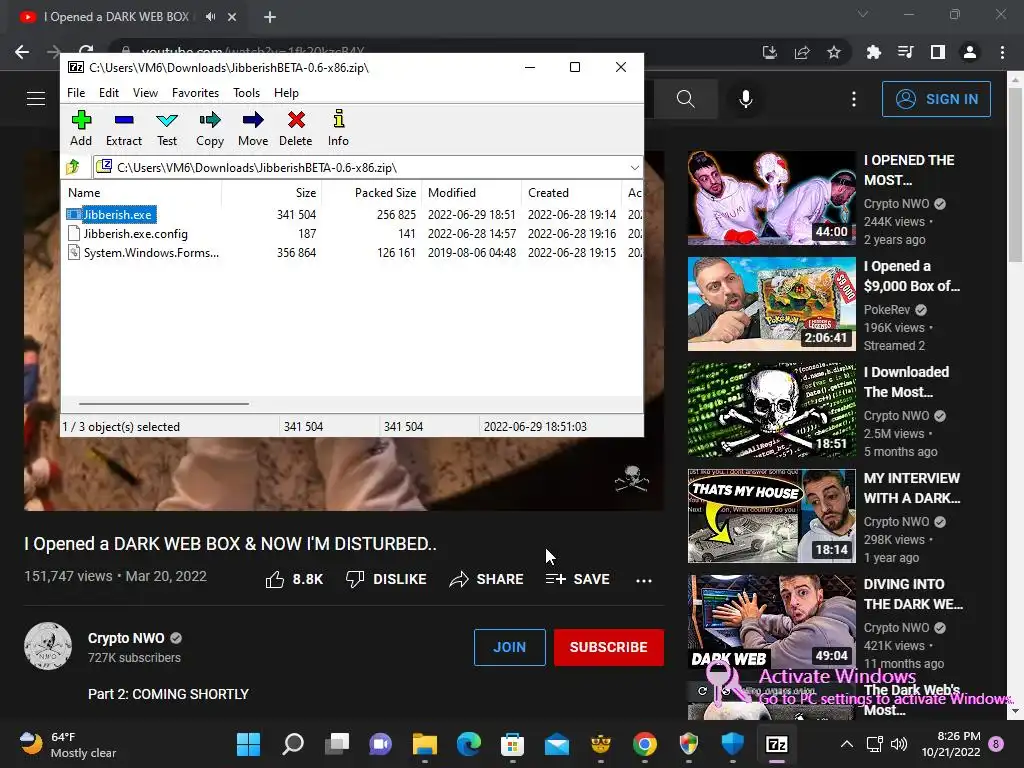1024x768 pixels.
Task: Choose the Move toolbar icon
Action: point(253,128)
